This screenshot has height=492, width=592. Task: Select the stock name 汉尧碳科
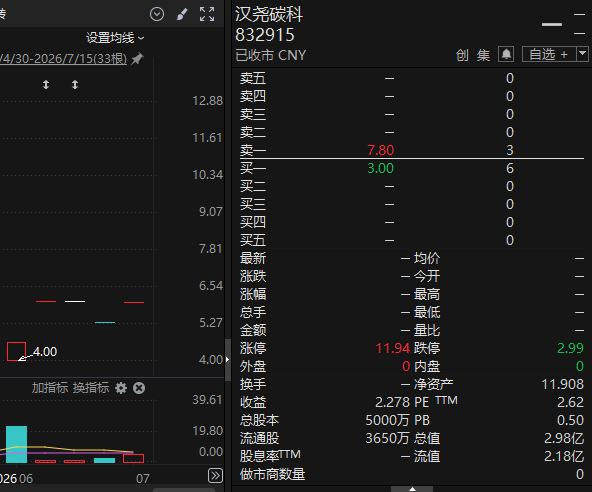[x=269, y=14]
